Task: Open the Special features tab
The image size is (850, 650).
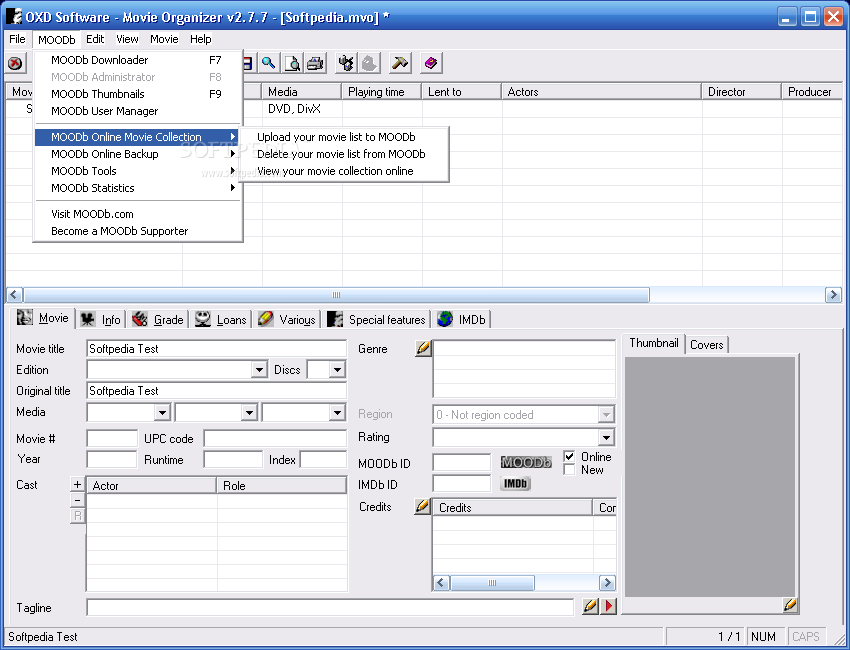Action: pyautogui.click(x=377, y=320)
